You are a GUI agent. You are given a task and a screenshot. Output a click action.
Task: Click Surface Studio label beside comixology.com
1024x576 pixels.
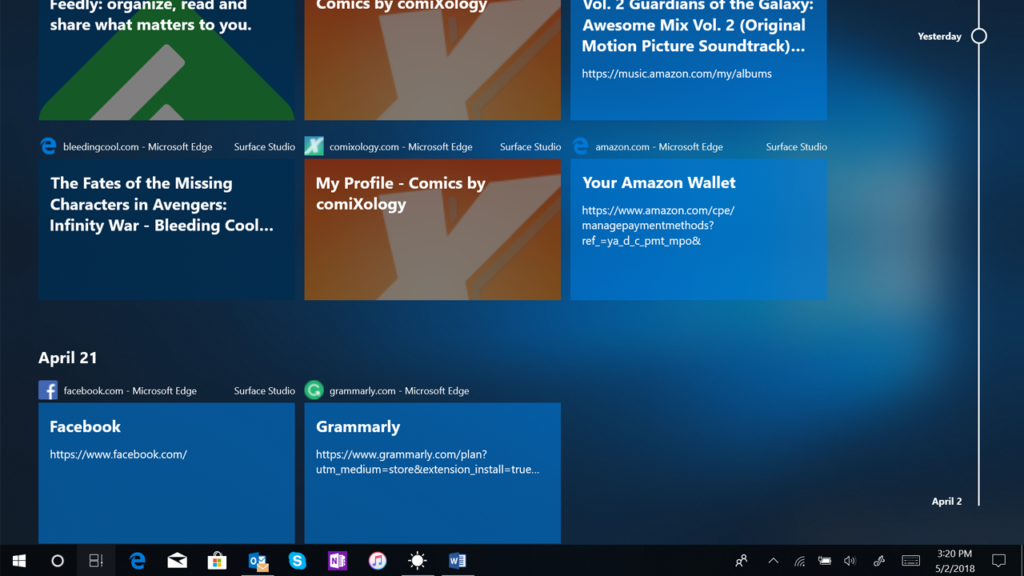[530, 147]
